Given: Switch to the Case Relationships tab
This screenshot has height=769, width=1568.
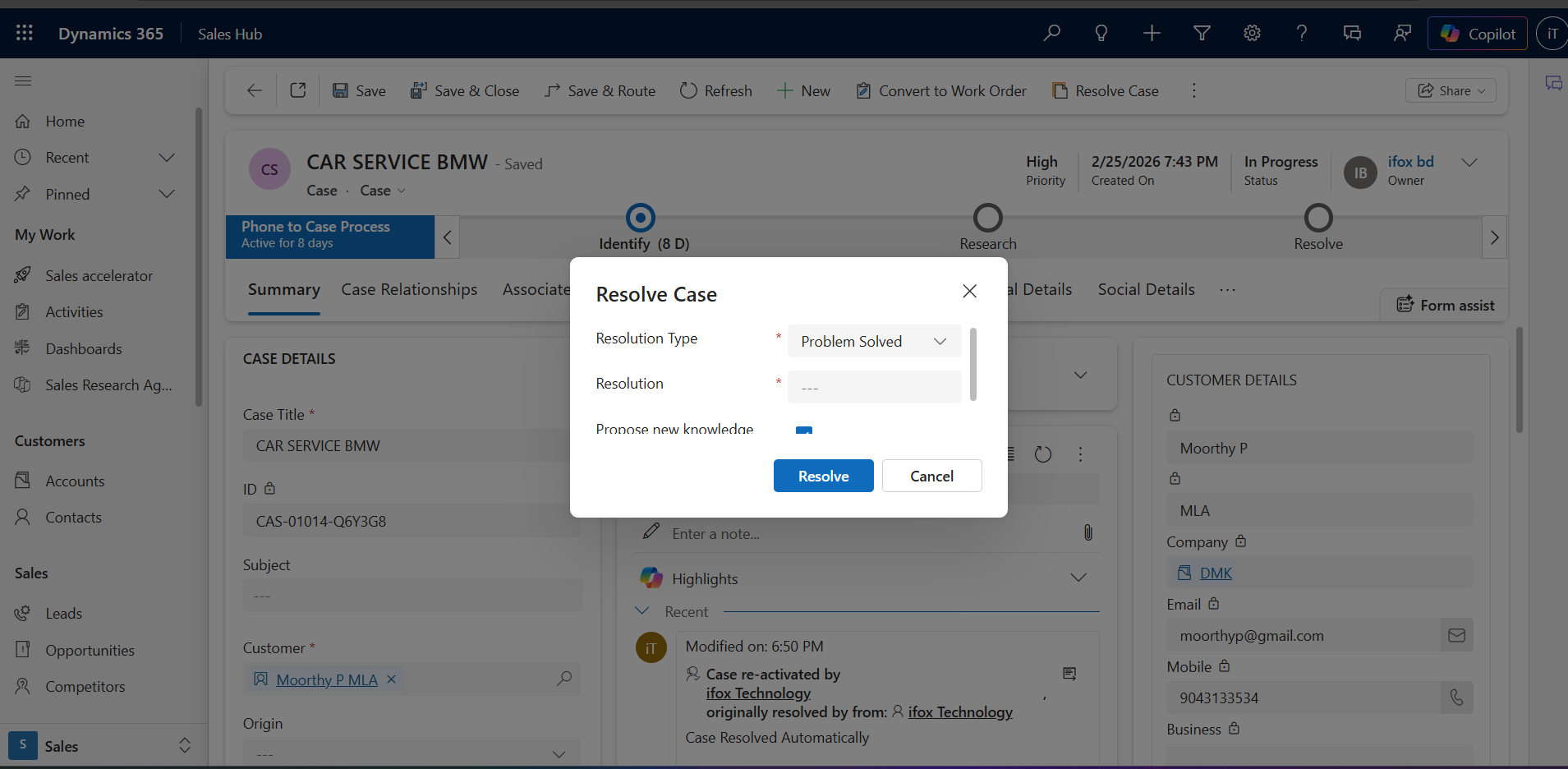Looking at the screenshot, I should [x=409, y=289].
